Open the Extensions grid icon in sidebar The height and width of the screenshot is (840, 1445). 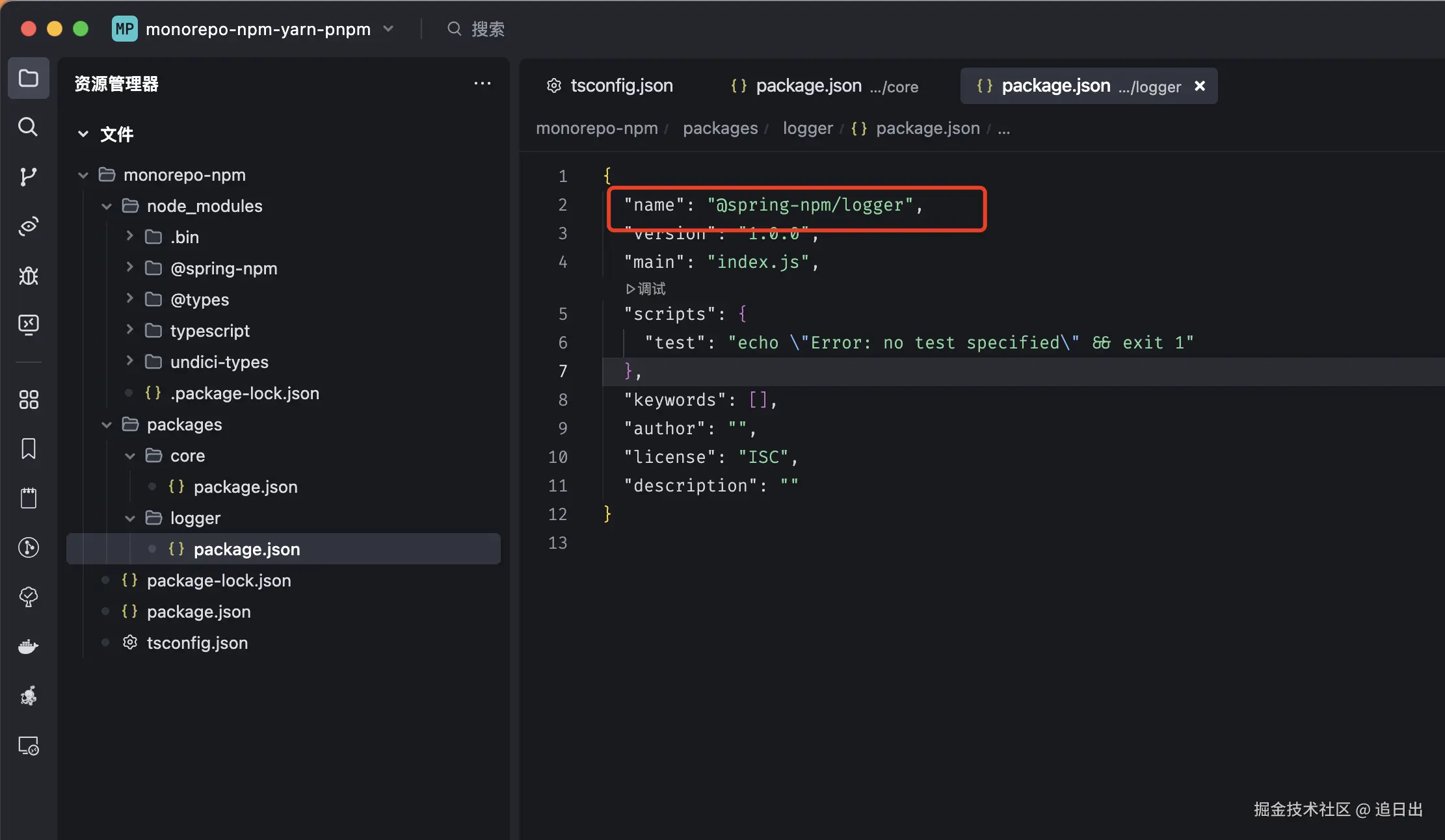coord(28,399)
